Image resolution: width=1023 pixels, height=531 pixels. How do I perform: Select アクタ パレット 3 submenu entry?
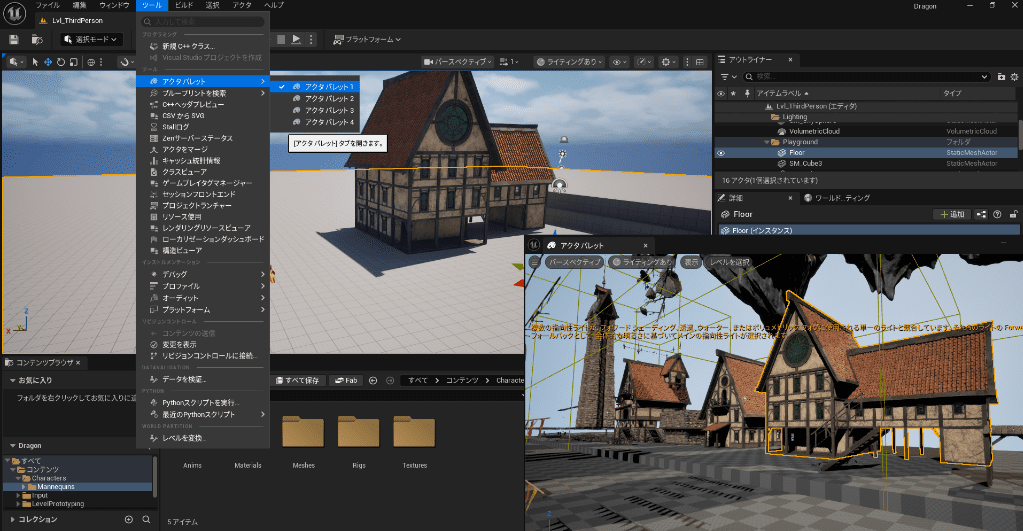click(315, 110)
